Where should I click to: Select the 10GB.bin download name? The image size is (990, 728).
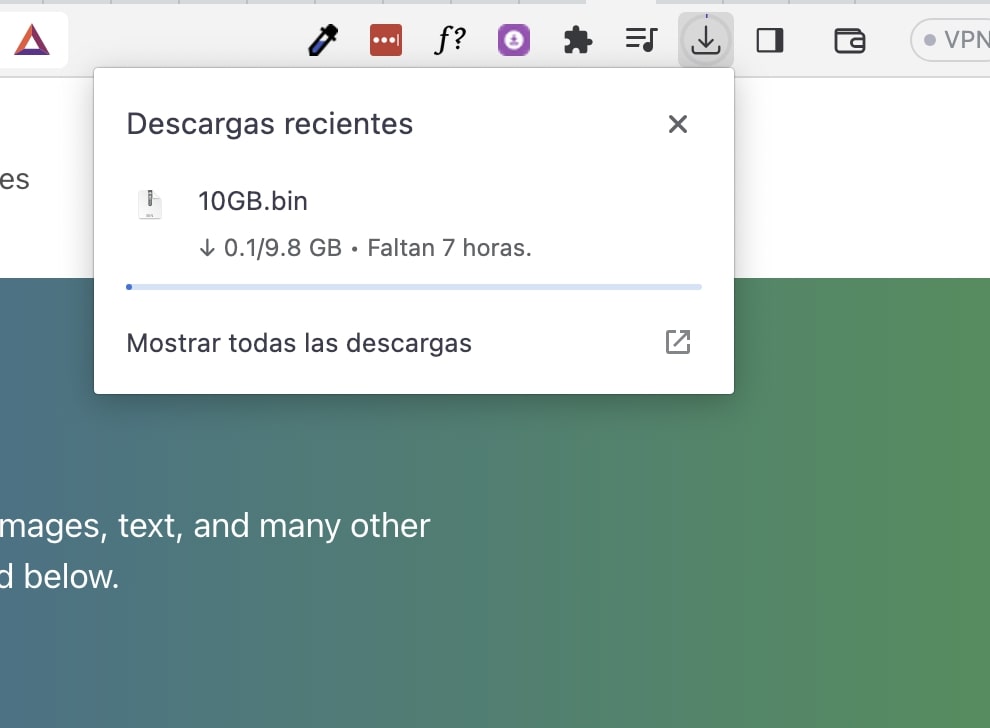[253, 201]
